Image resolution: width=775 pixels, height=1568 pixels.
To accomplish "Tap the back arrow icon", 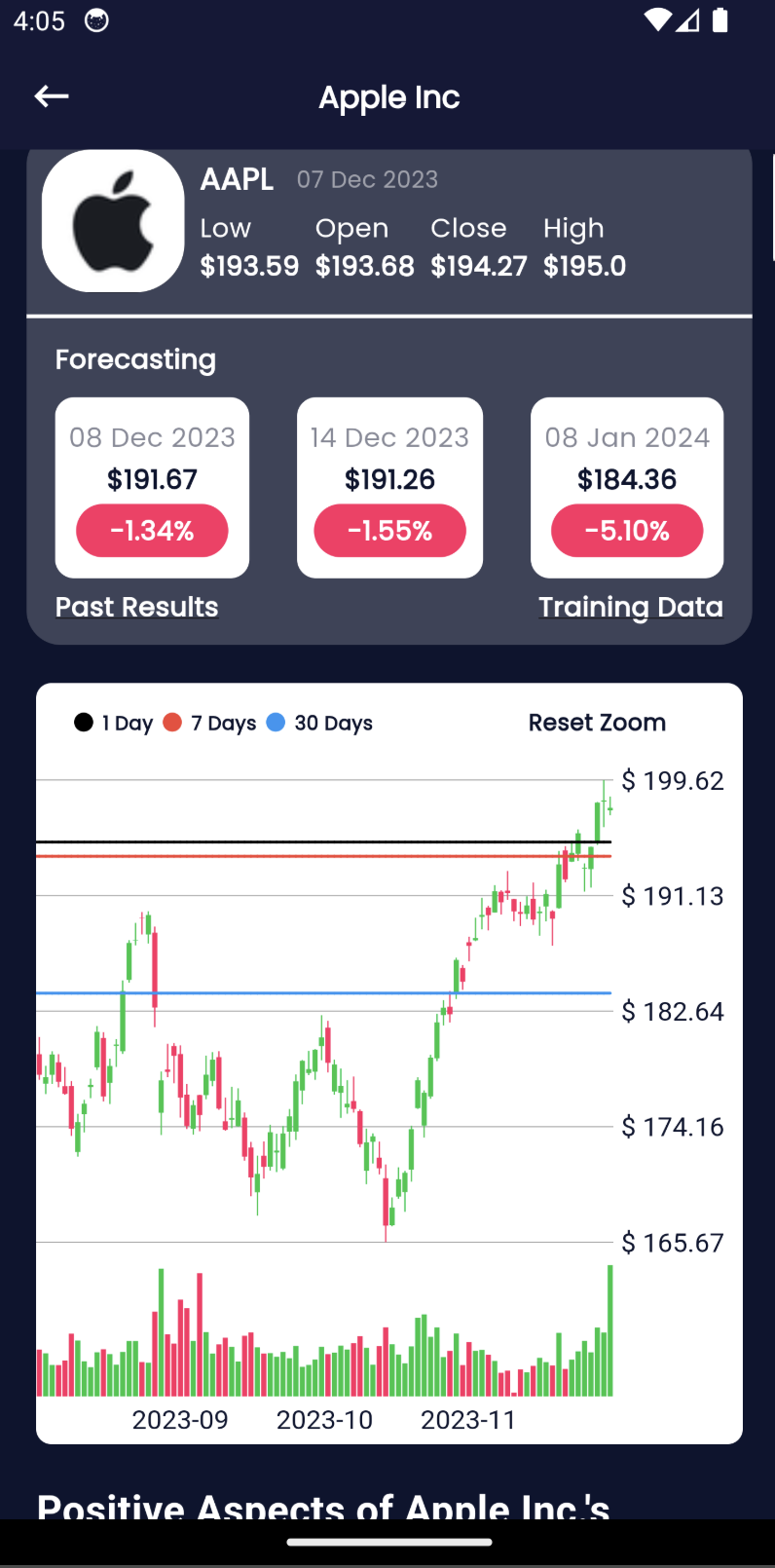I will (52, 95).
